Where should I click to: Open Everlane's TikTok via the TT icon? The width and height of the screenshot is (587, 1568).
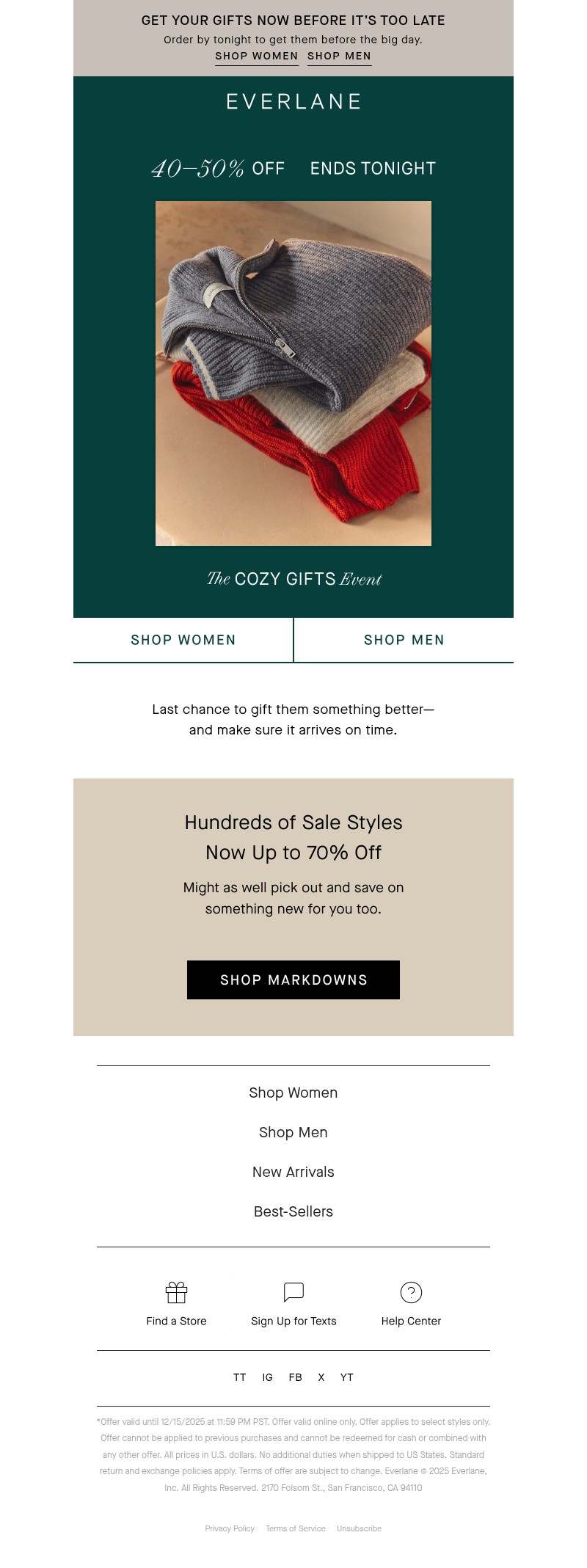[x=239, y=1377]
